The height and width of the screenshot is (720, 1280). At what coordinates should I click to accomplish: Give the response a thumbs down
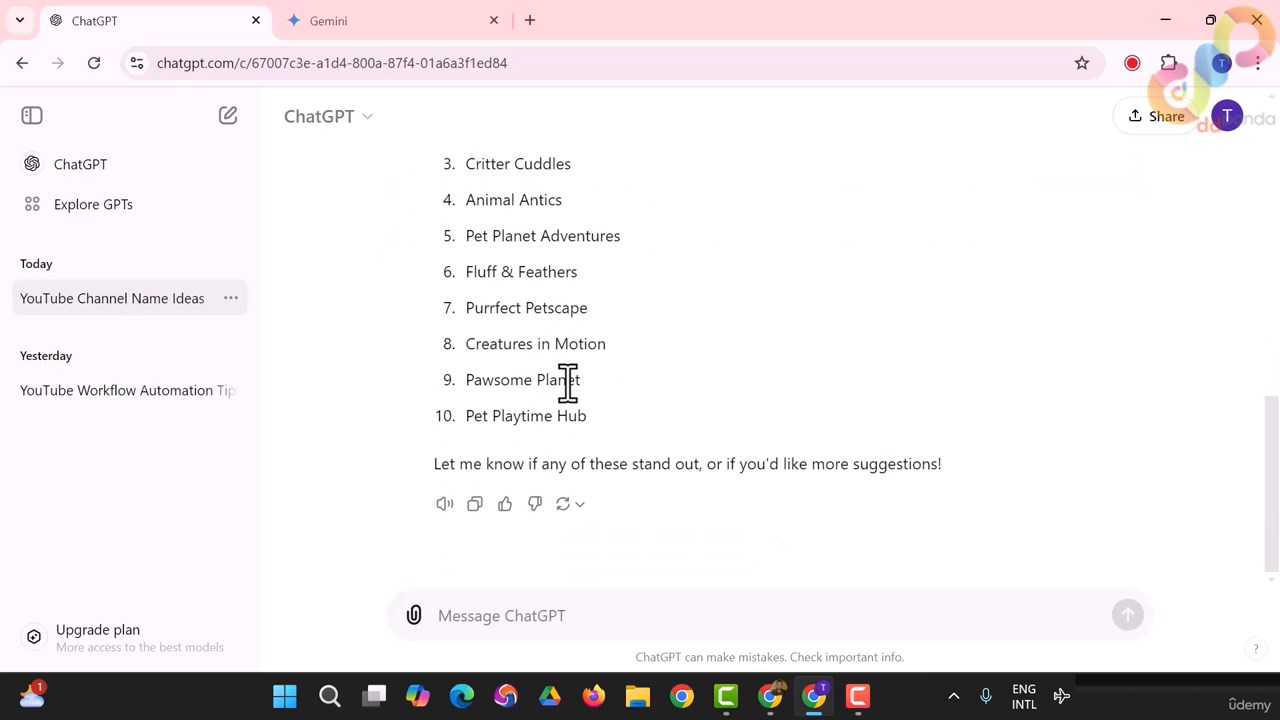535,504
